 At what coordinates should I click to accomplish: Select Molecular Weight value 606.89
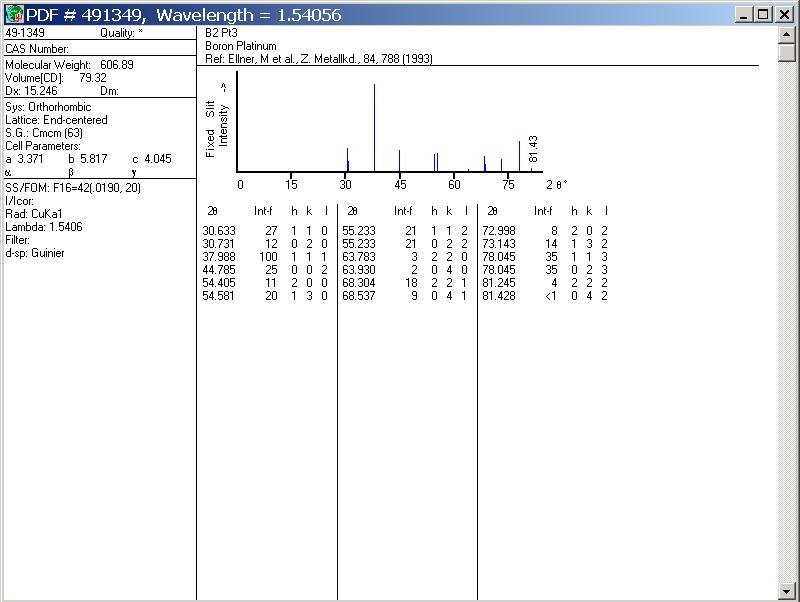[x=117, y=65]
